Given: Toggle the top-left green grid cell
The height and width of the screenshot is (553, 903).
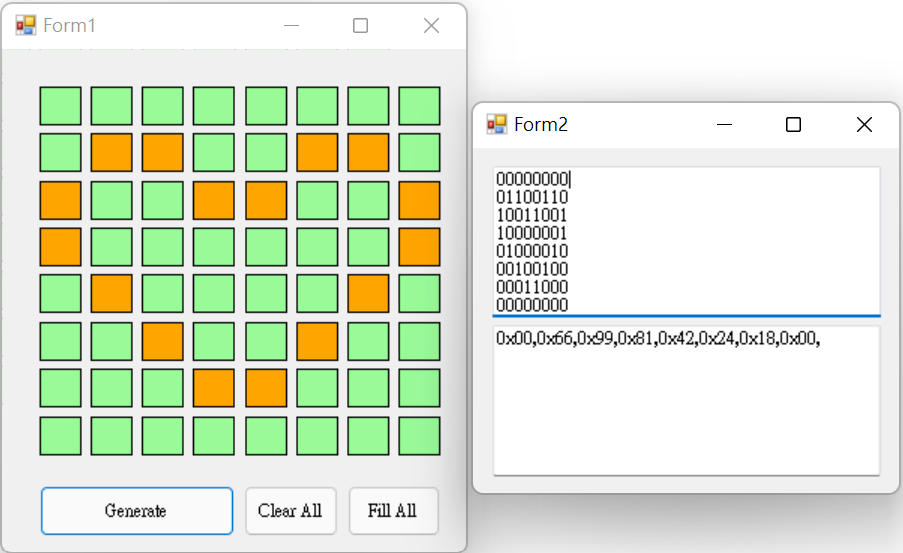Looking at the screenshot, I should [60, 106].
